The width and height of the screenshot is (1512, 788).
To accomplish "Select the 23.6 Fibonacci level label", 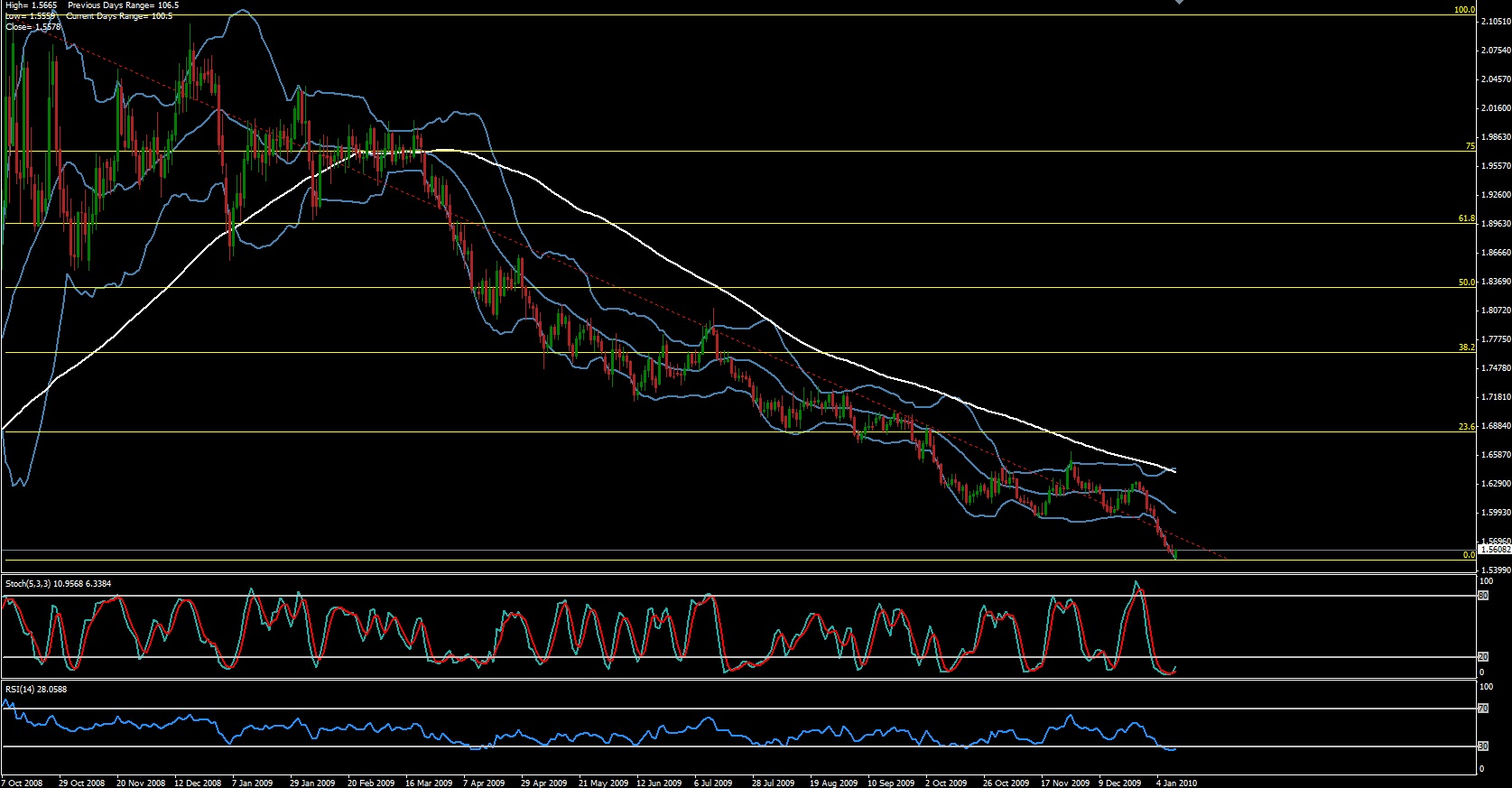I will pyautogui.click(x=1466, y=427).
